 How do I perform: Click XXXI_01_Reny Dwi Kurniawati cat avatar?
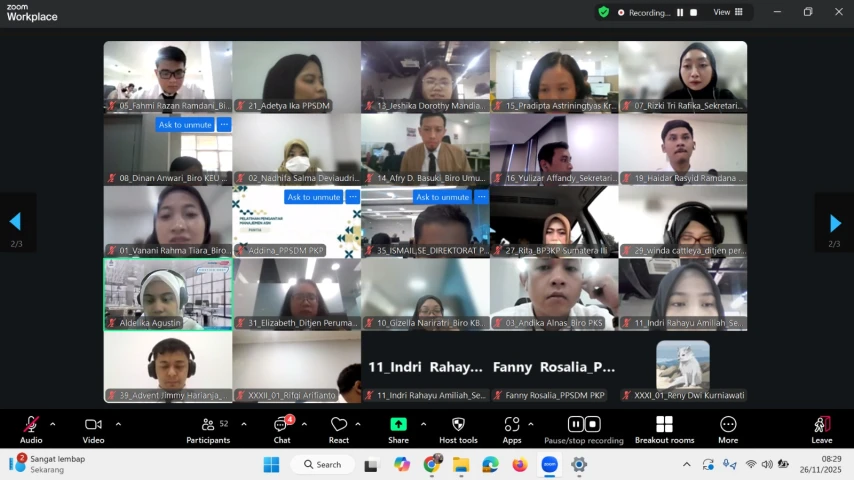pos(683,364)
